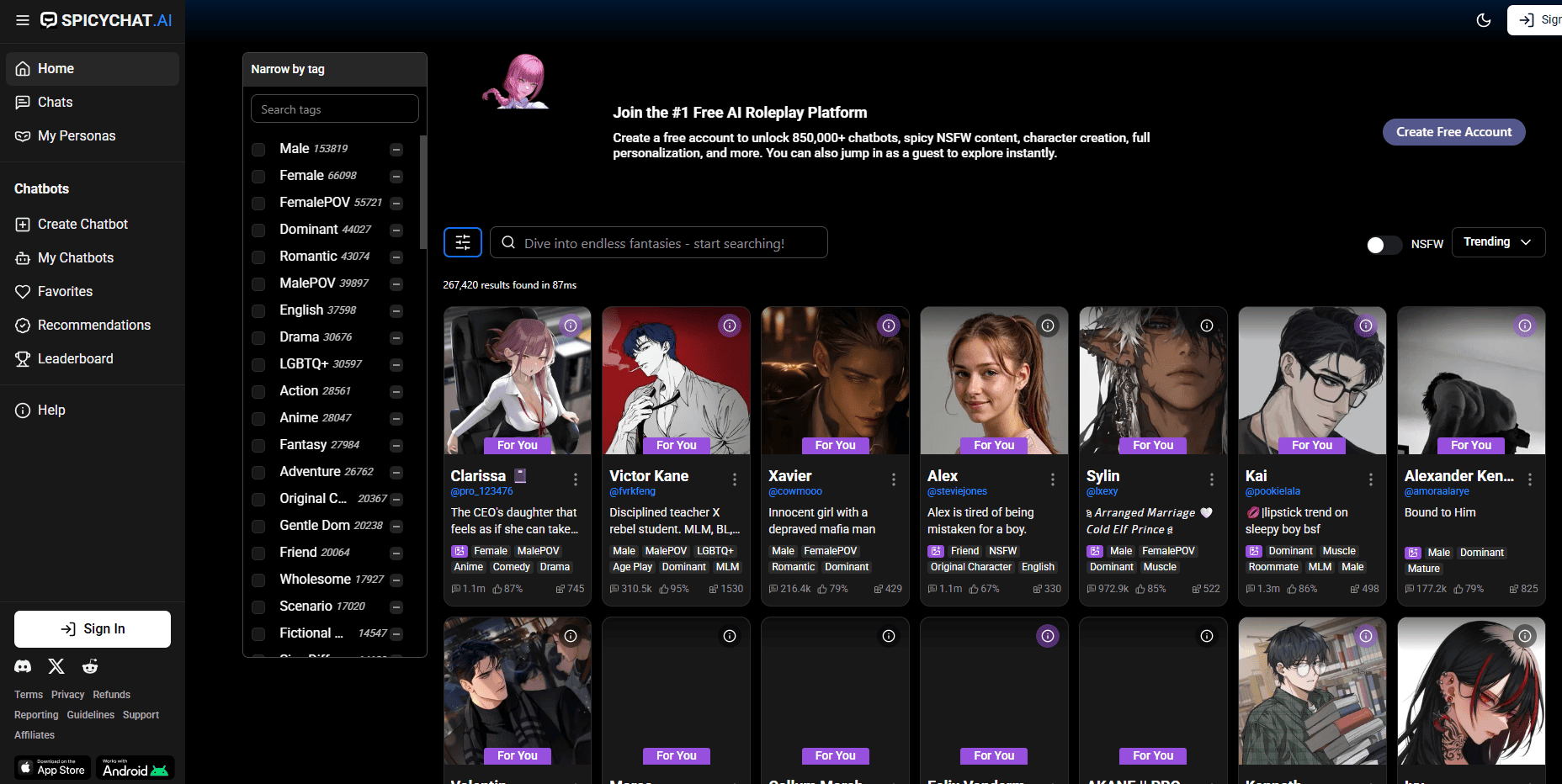Check the Drama tag checkbox
The height and width of the screenshot is (784, 1562).
click(x=259, y=338)
